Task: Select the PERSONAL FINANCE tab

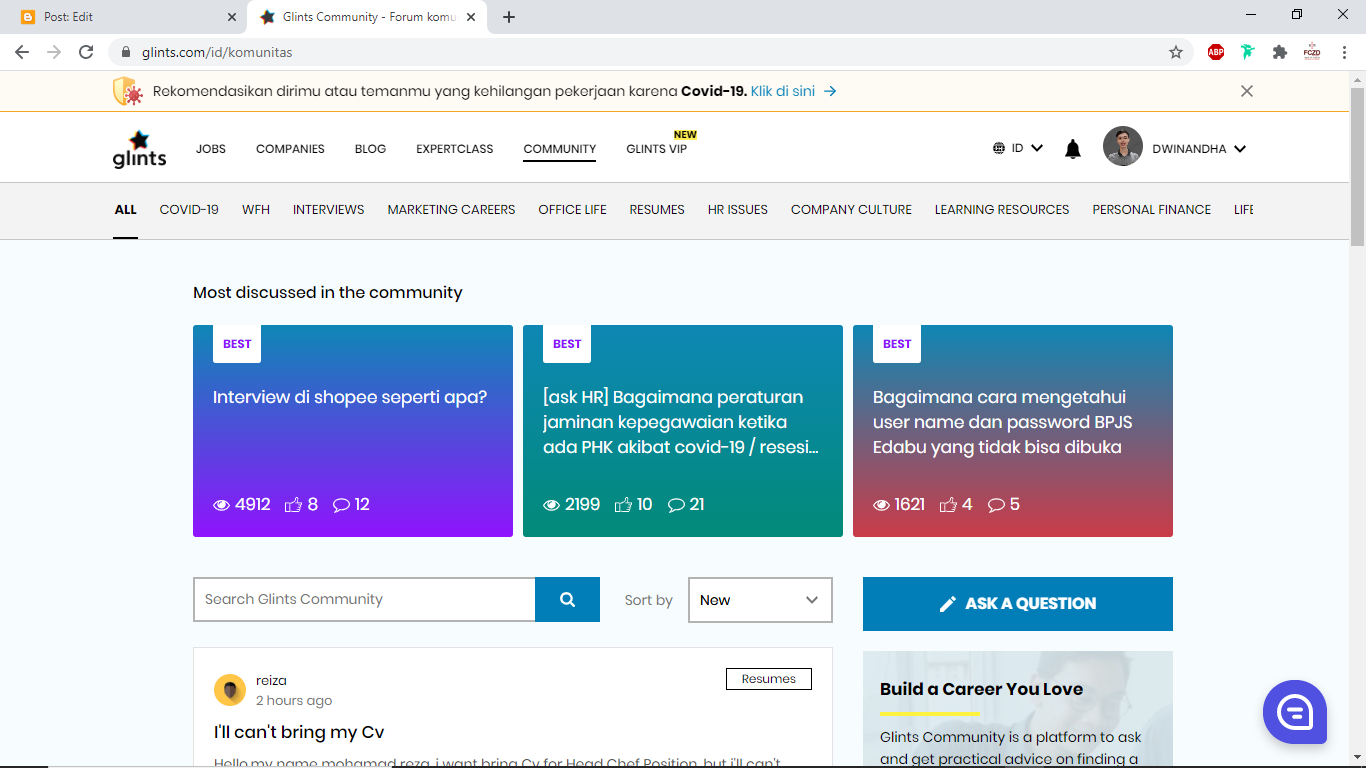Action: coord(1152,210)
